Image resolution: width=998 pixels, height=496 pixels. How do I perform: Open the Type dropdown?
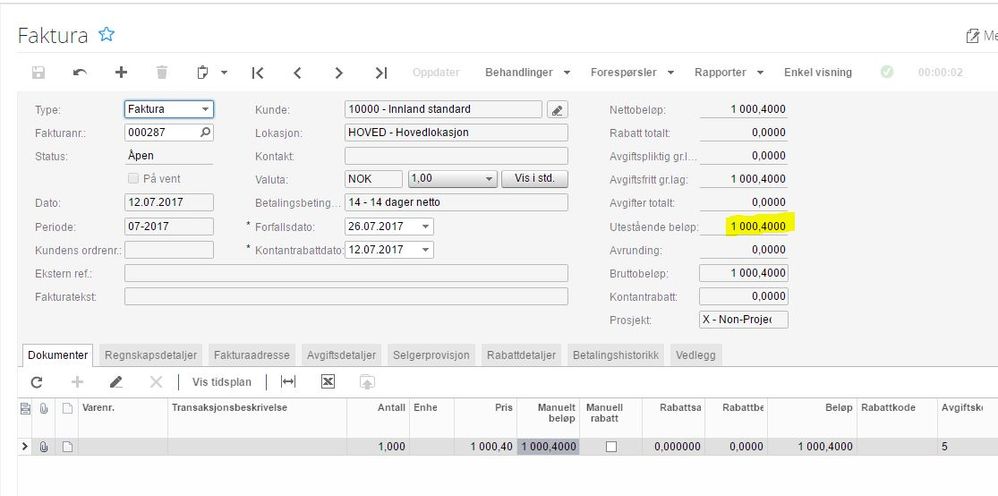click(x=205, y=110)
